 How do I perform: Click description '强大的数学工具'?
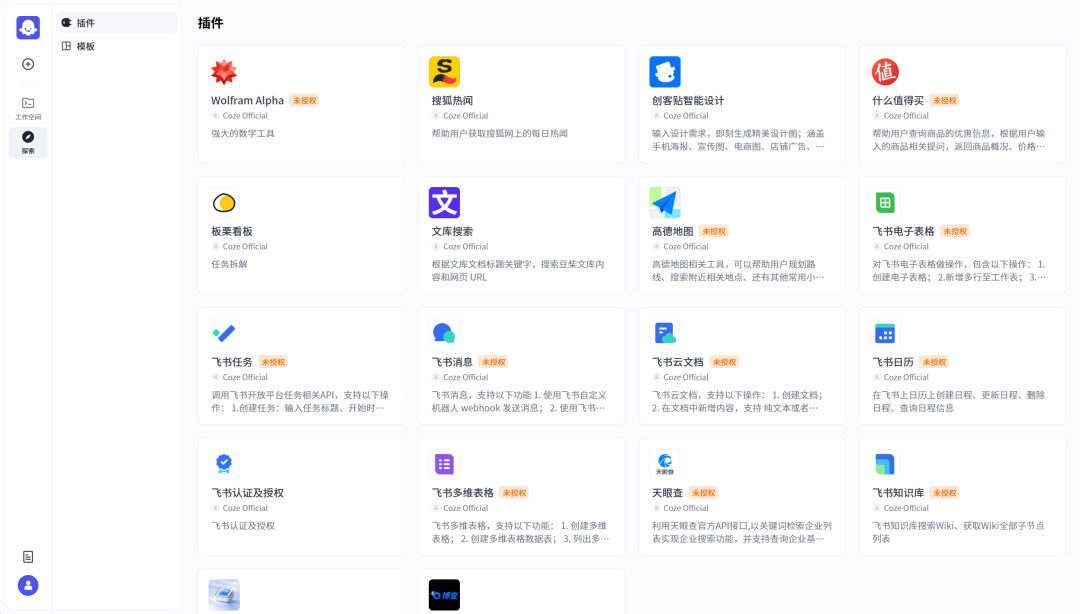(x=242, y=134)
